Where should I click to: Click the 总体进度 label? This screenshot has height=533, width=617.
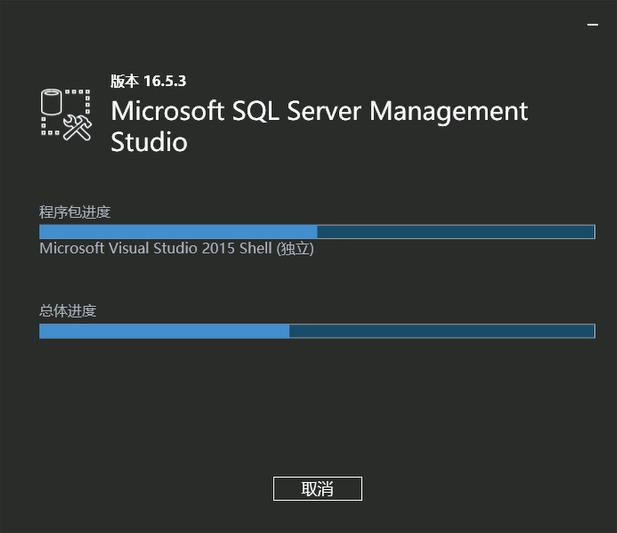coord(68,311)
